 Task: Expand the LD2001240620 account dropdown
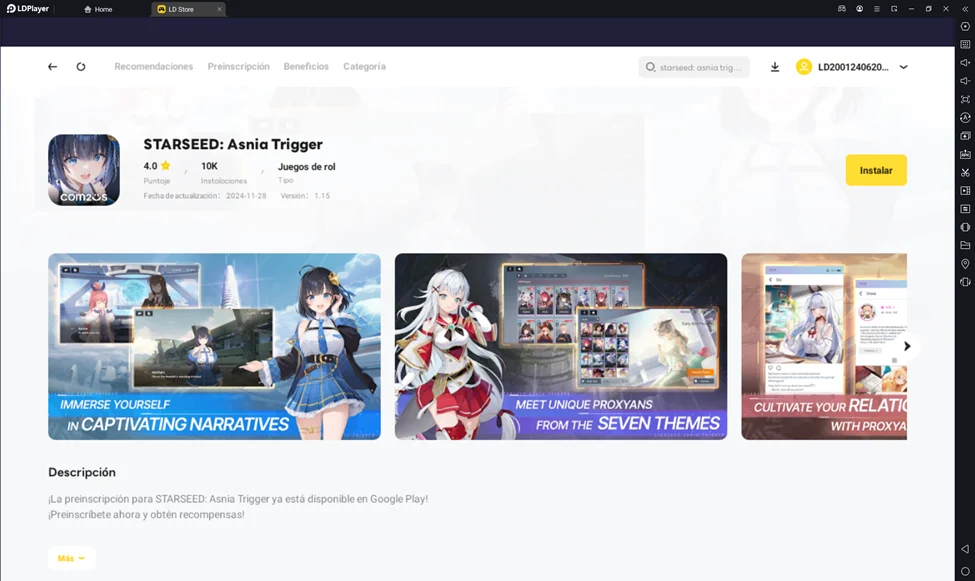pos(903,67)
